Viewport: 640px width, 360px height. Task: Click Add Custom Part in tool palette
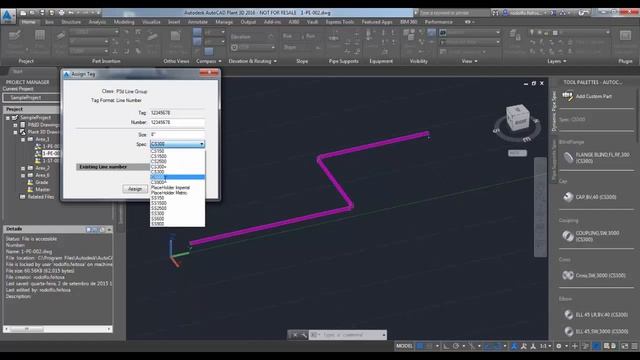click(x=588, y=96)
